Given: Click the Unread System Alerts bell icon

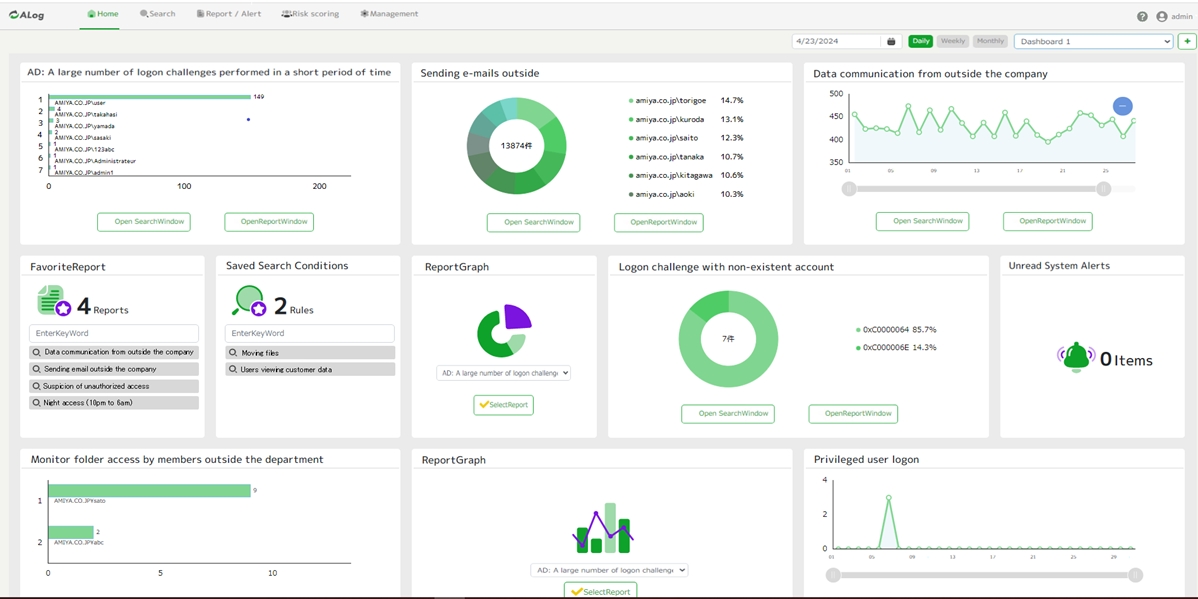Looking at the screenshot, I should tap(1076, 357).
